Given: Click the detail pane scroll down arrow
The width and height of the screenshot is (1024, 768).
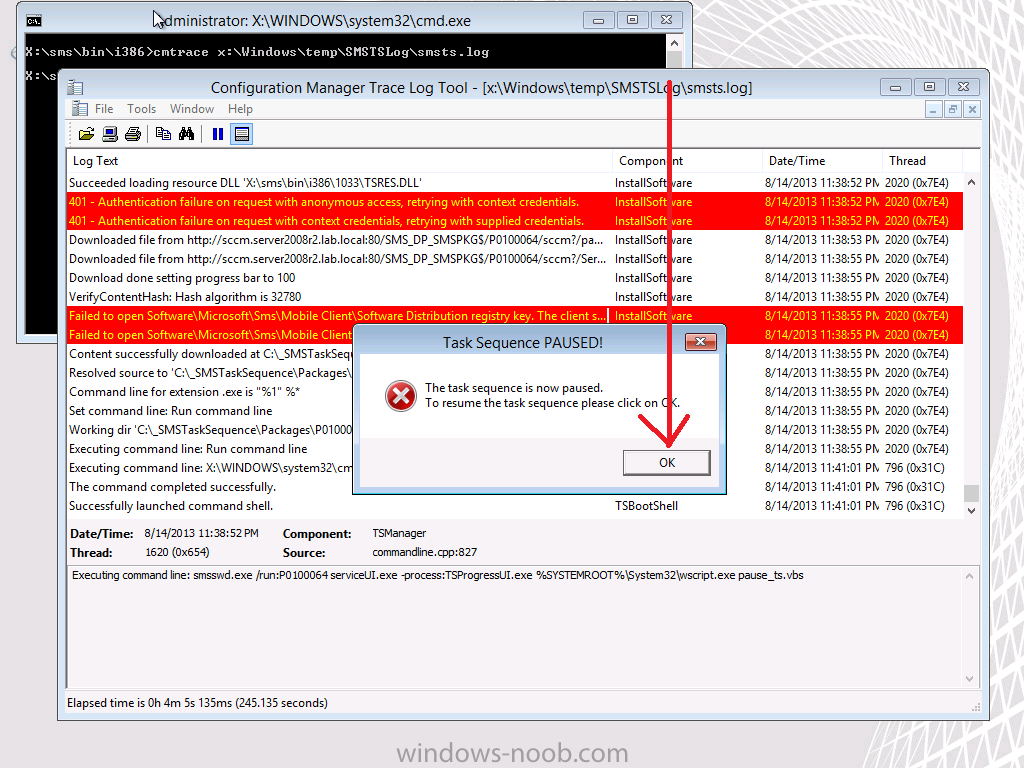Looking at the screenshot, I should coord(969,679).
